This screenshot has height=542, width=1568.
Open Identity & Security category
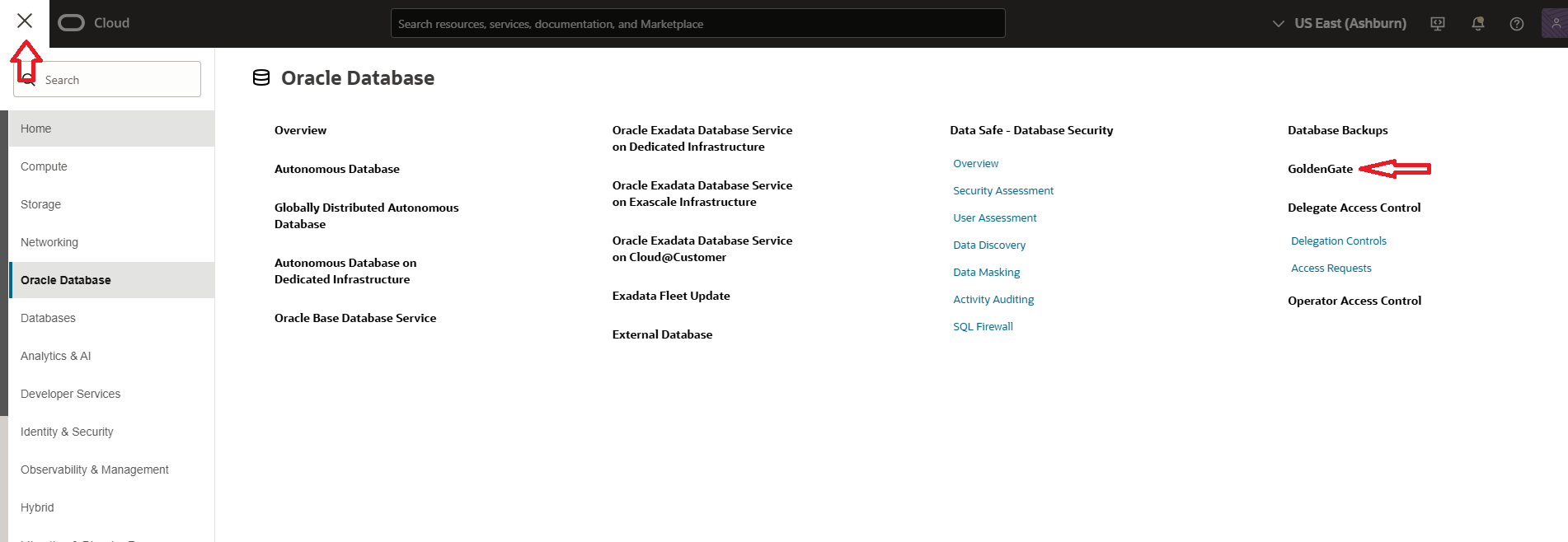[111, 432]
